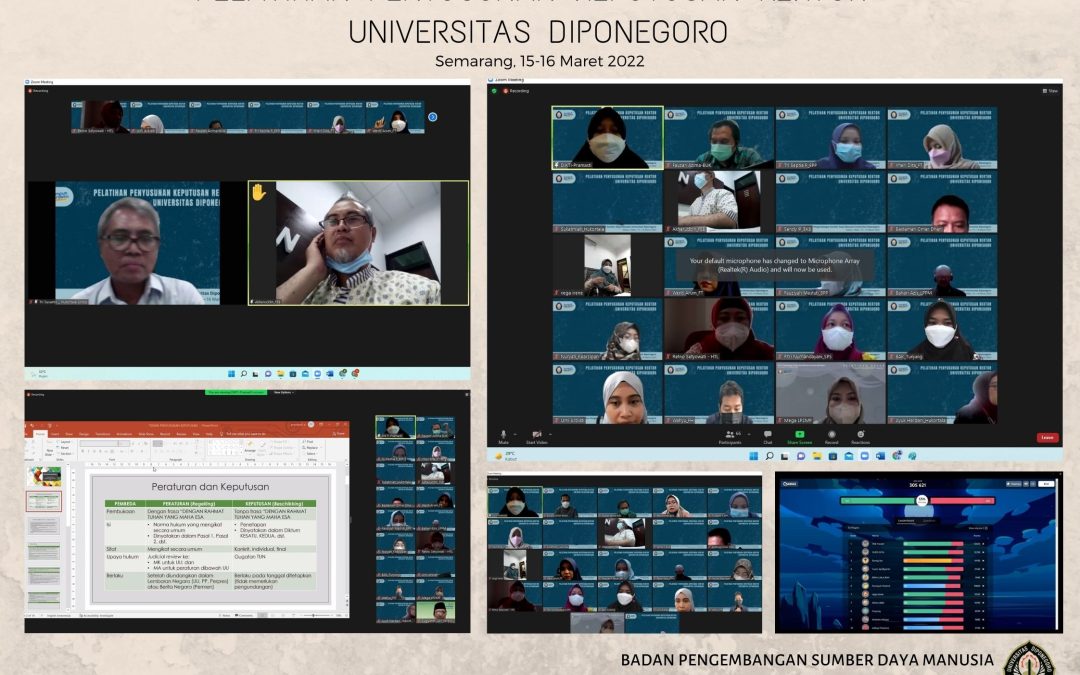Image resolution: width=1080 pixels, height=675 pixels.
Task: Open File Explorer from the gallery window taskbar
Action: click(x=817, y=456)
